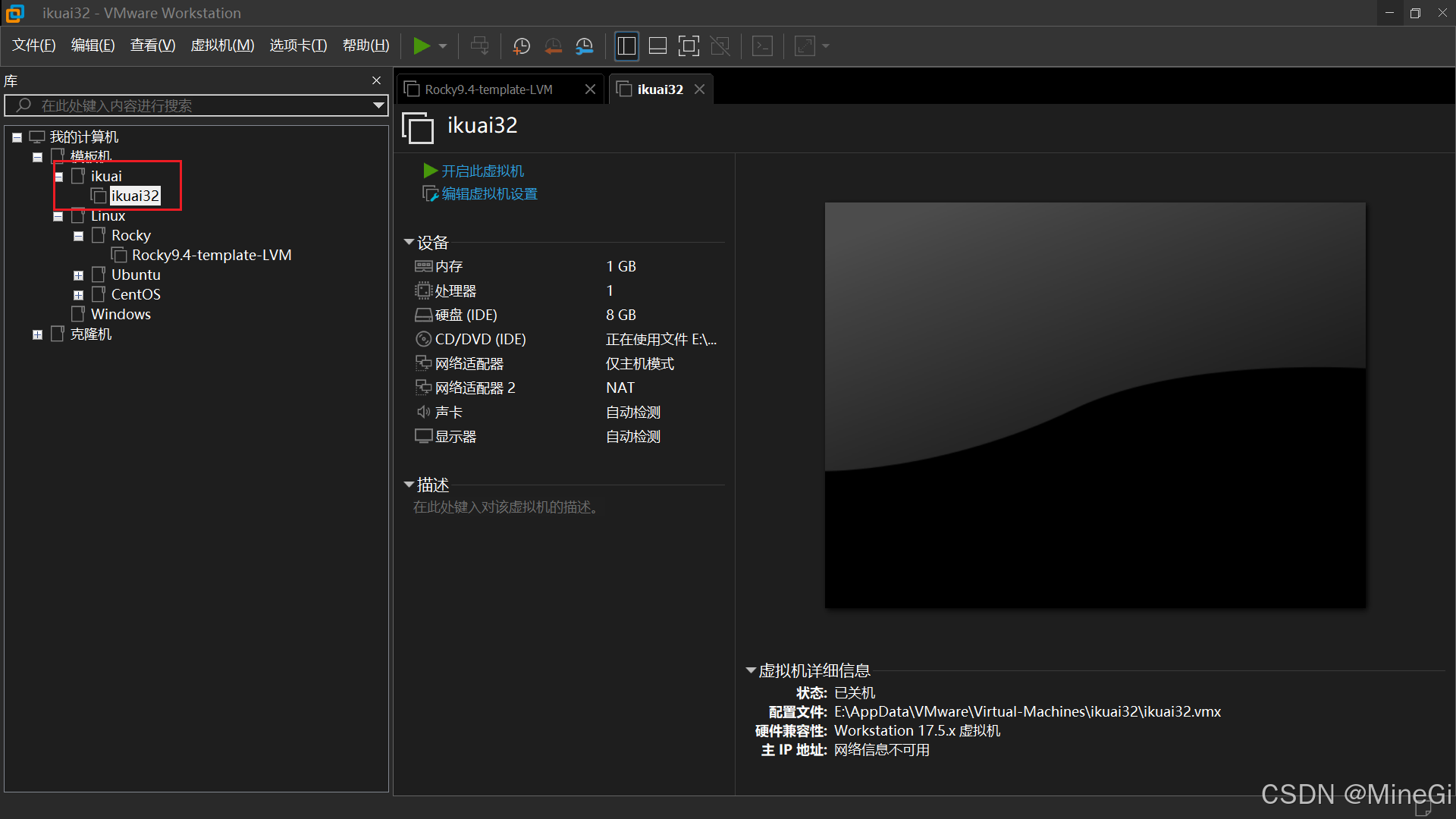Image resolution: width=1456 pixels, height=819 pixels.
Task: Click the green power-on toolbar button
Action: (x=421, y=46)
